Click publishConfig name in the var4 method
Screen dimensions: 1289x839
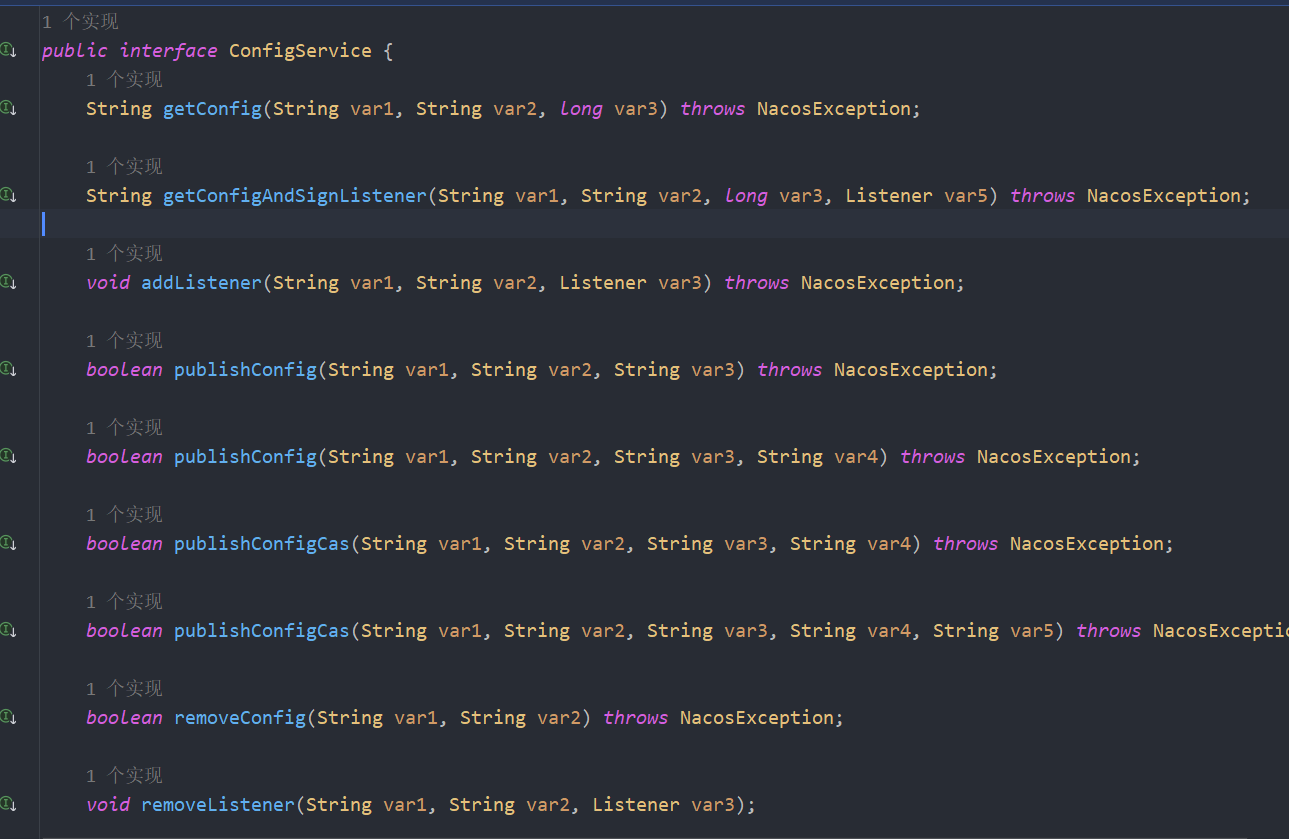245,457
